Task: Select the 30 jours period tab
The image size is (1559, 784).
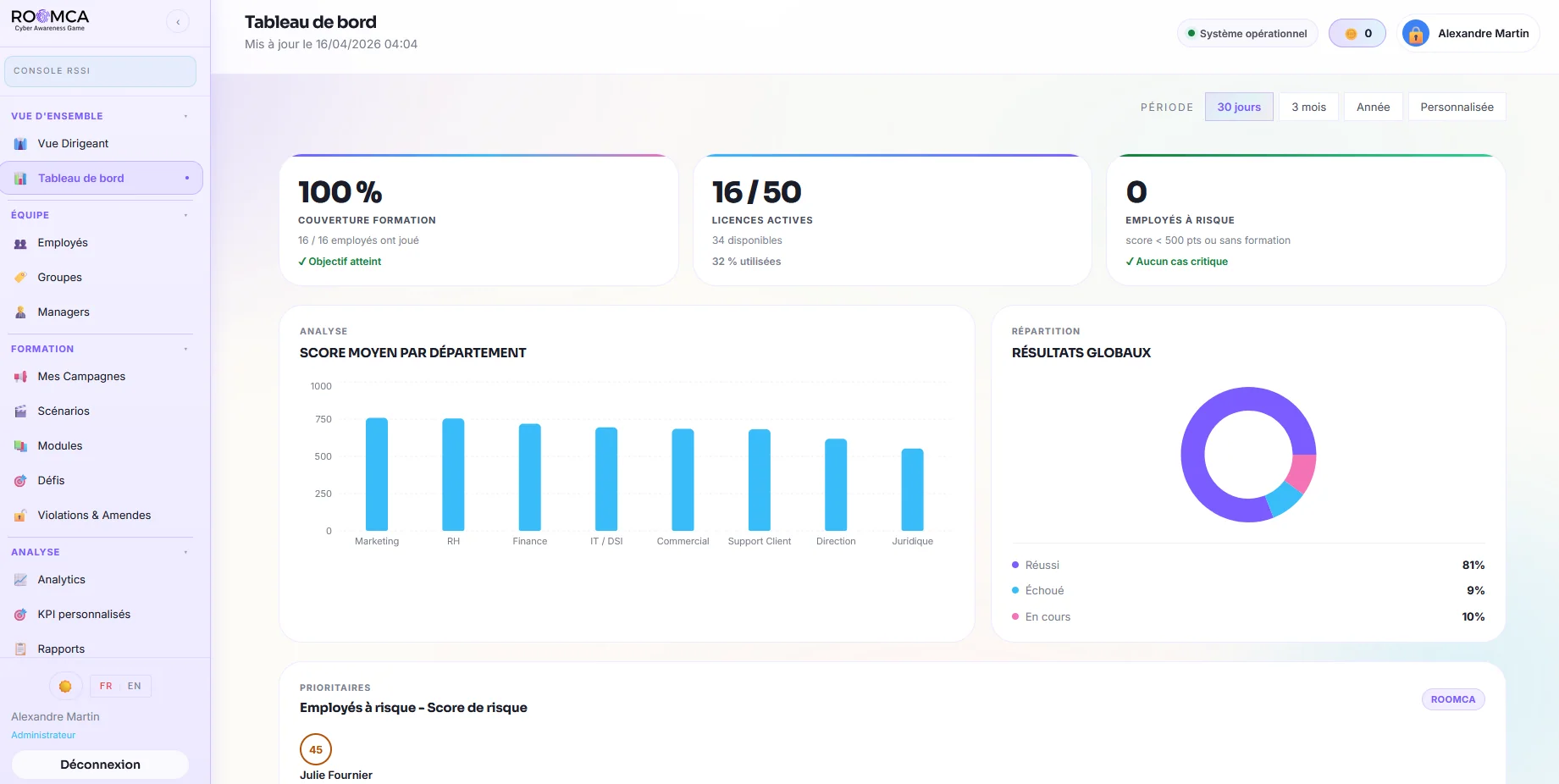Action: (1239, 108)
